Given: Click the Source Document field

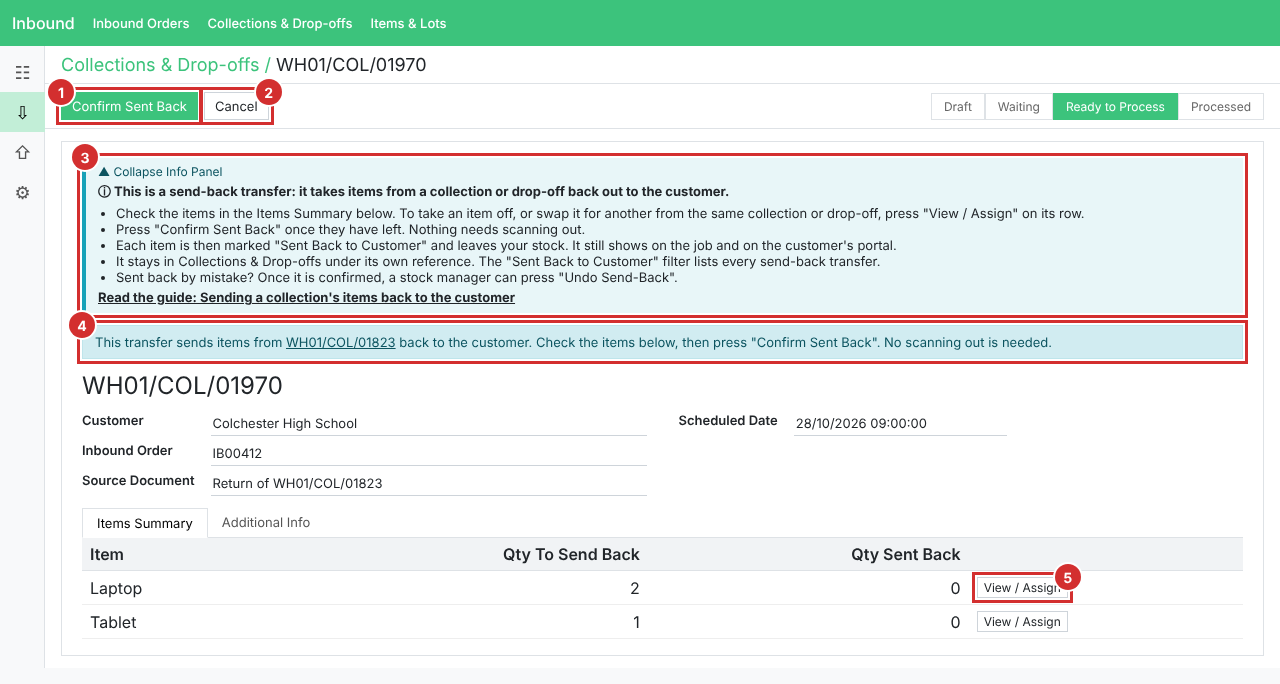Looking at the screenshot, I should coord(428,483).
